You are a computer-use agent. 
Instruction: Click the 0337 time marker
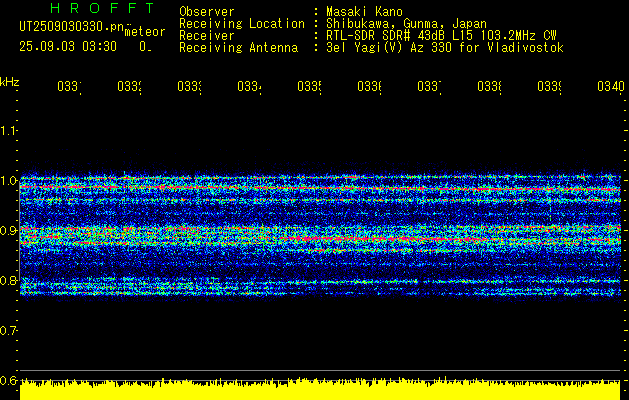click(429, 86)
